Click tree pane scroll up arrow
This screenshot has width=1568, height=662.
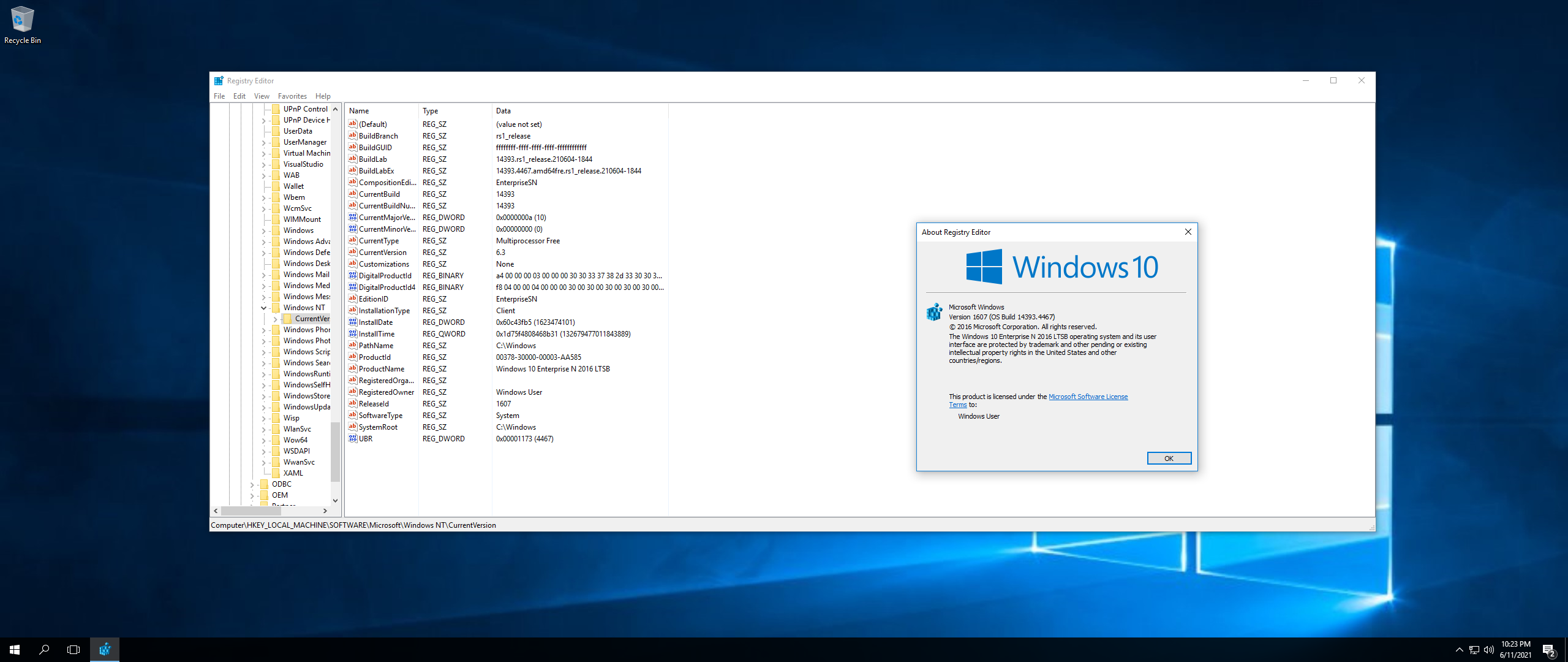coord(335,109)
